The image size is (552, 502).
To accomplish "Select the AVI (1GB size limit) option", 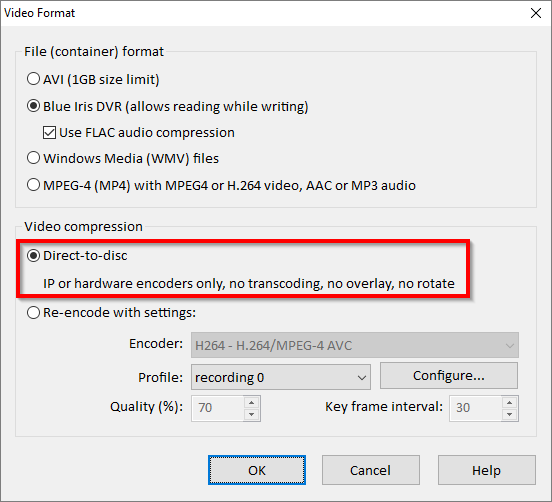I will 93,79.
